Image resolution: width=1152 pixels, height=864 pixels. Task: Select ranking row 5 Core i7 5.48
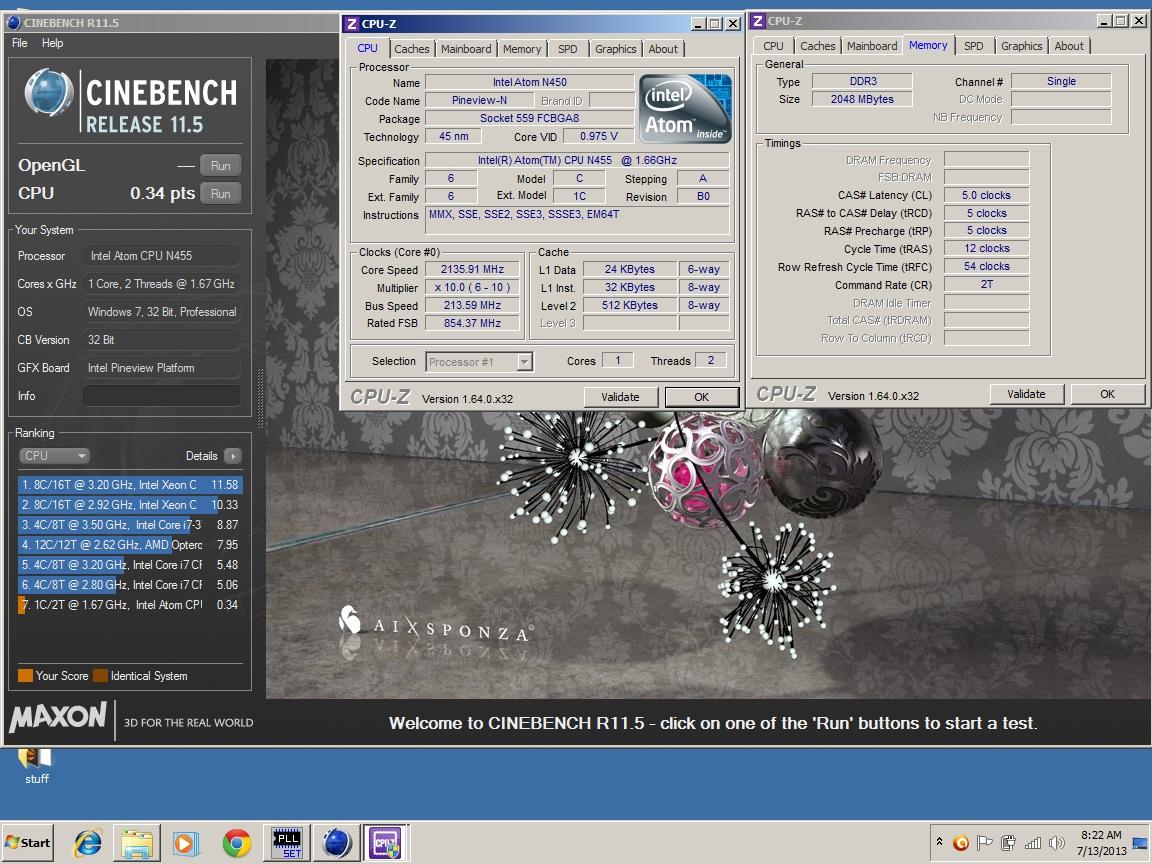(130, 565)
